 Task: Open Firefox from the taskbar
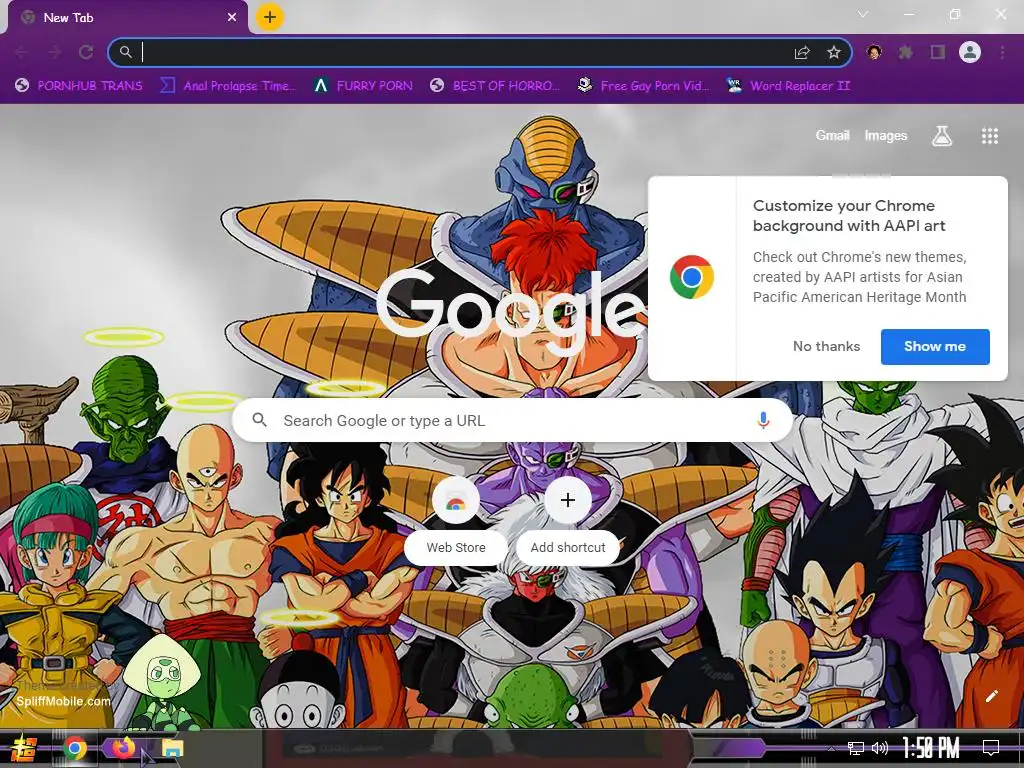123,748
